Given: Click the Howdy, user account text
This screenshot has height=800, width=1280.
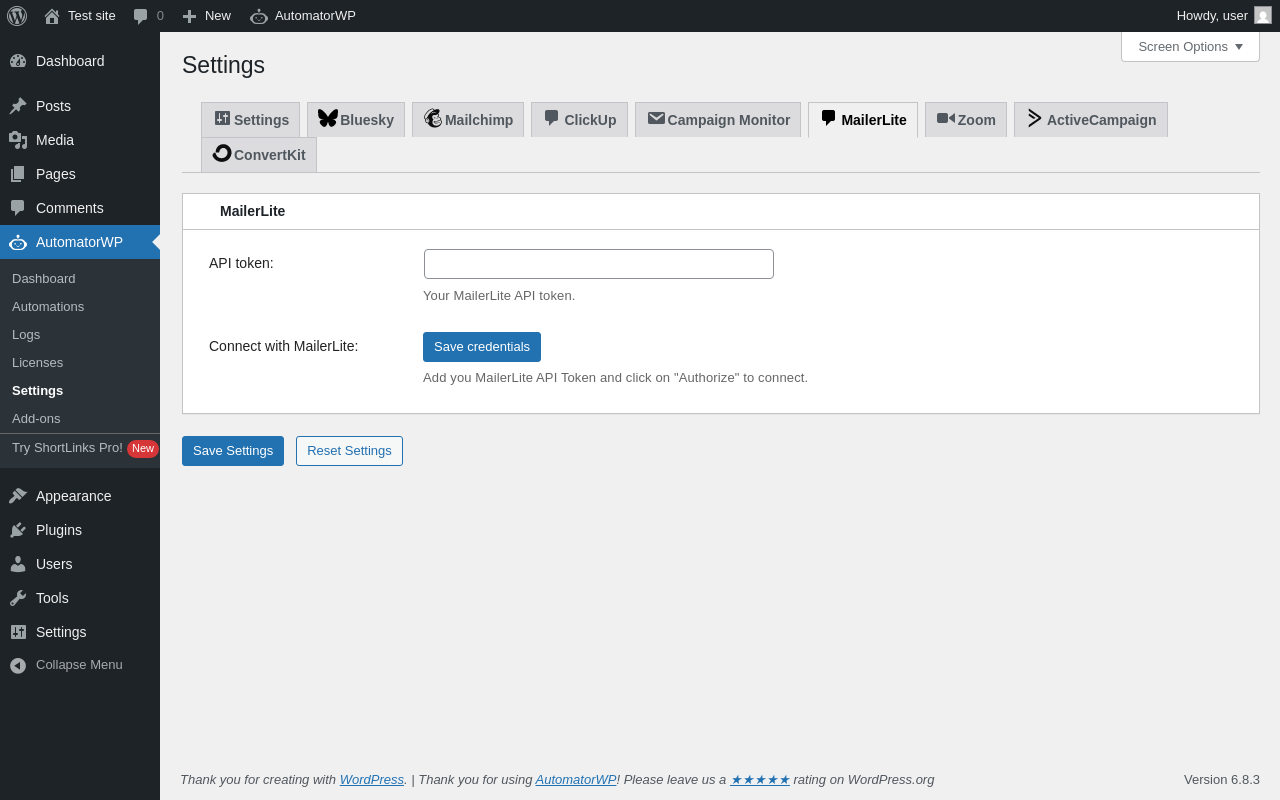Looking at the screenshot, I should 1212,16.
